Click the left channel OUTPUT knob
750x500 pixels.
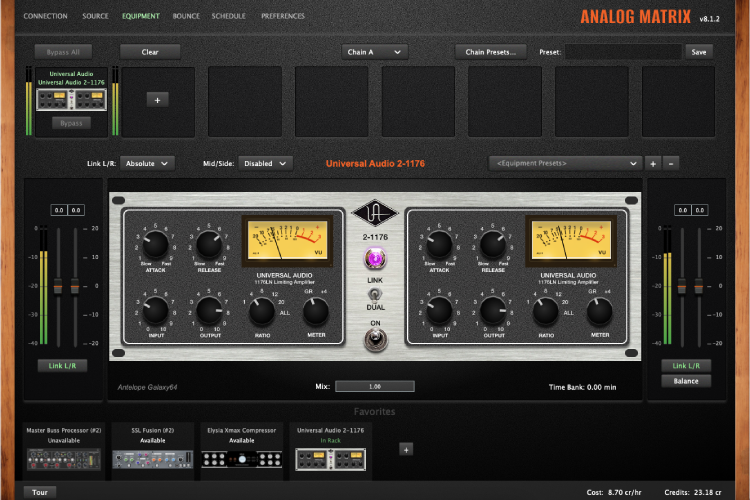[209, 310]
